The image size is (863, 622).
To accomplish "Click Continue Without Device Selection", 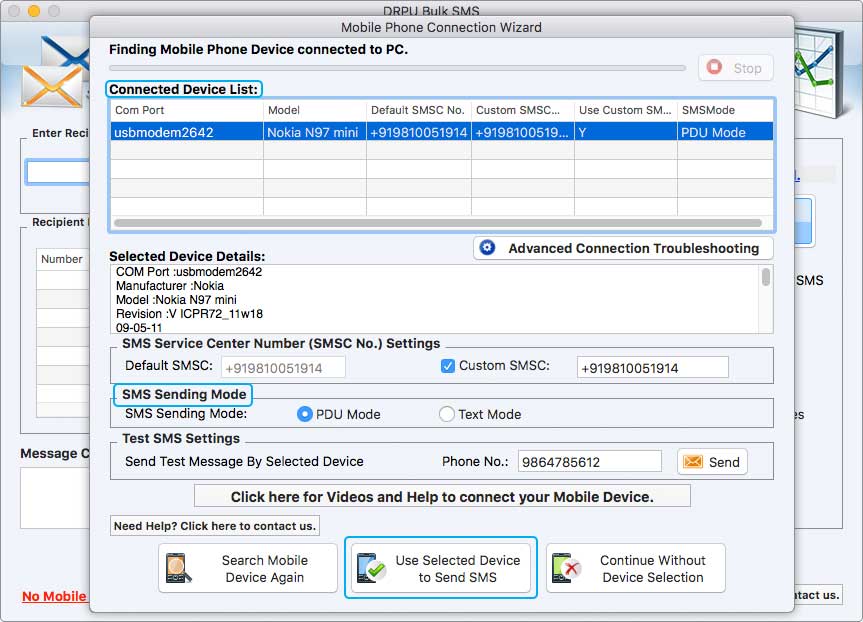I will [636, 568].
